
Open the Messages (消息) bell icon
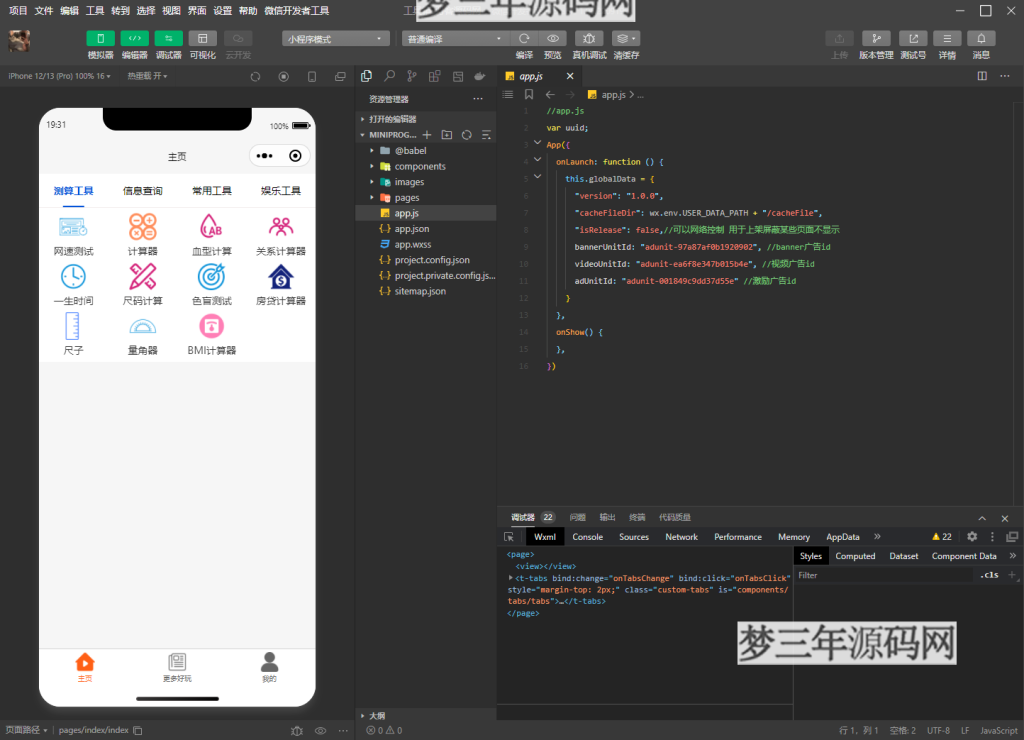click(x=981, y=38)
